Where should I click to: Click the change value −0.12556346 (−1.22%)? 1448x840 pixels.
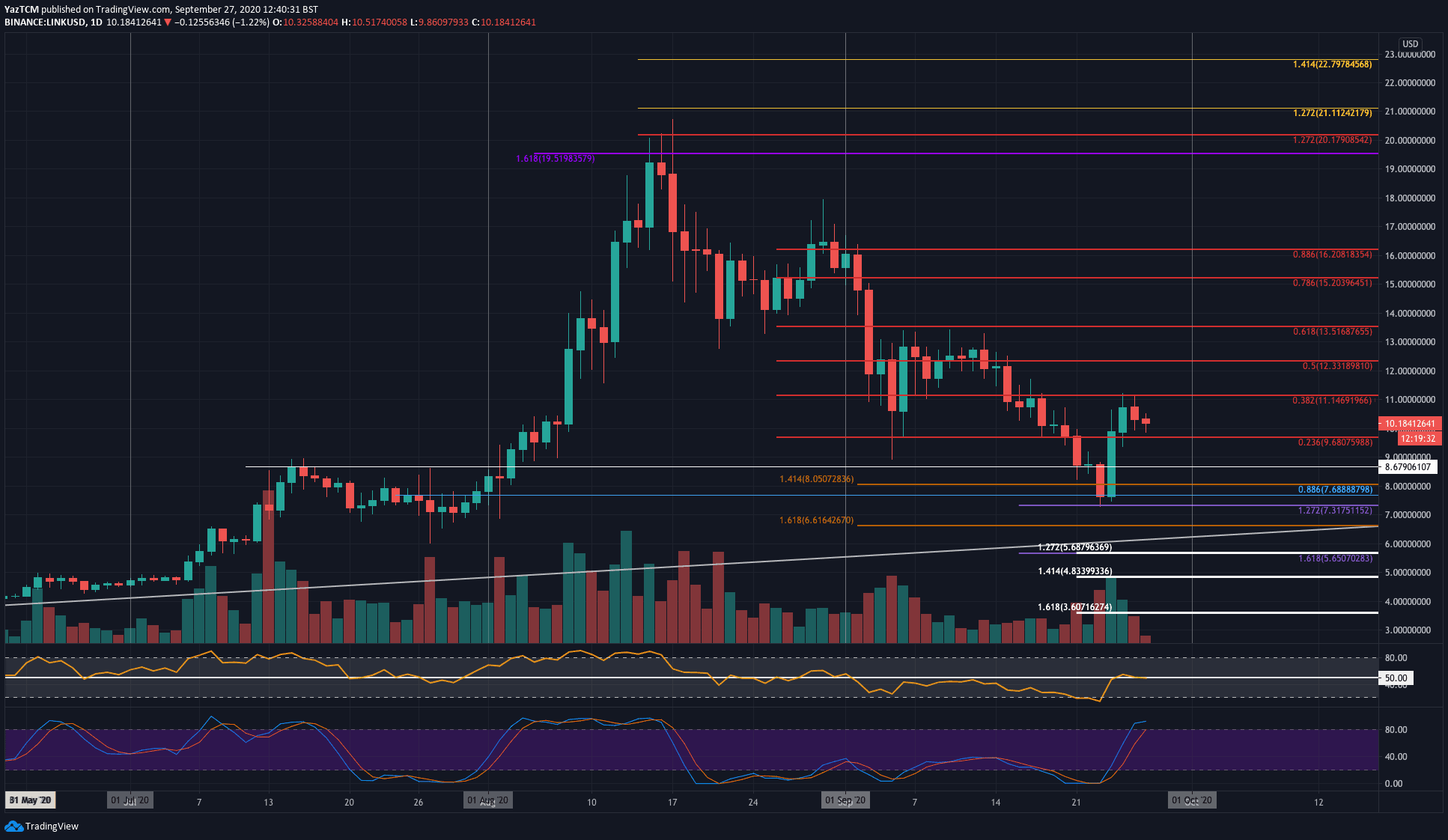coord(222,22)
